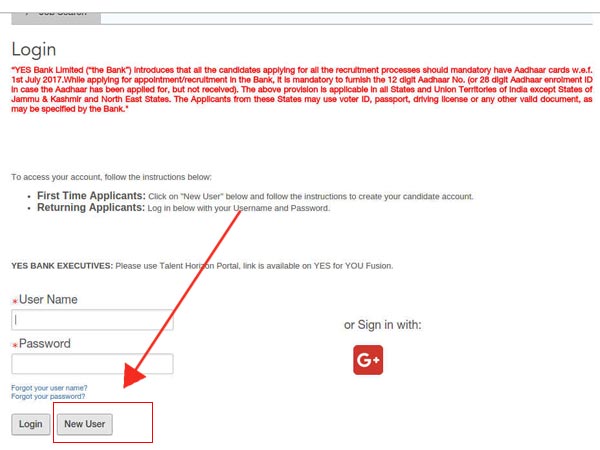This screenshot has width=600, height=450.
Task: Click the 'User Name' field label
Action: click(48, 299)
